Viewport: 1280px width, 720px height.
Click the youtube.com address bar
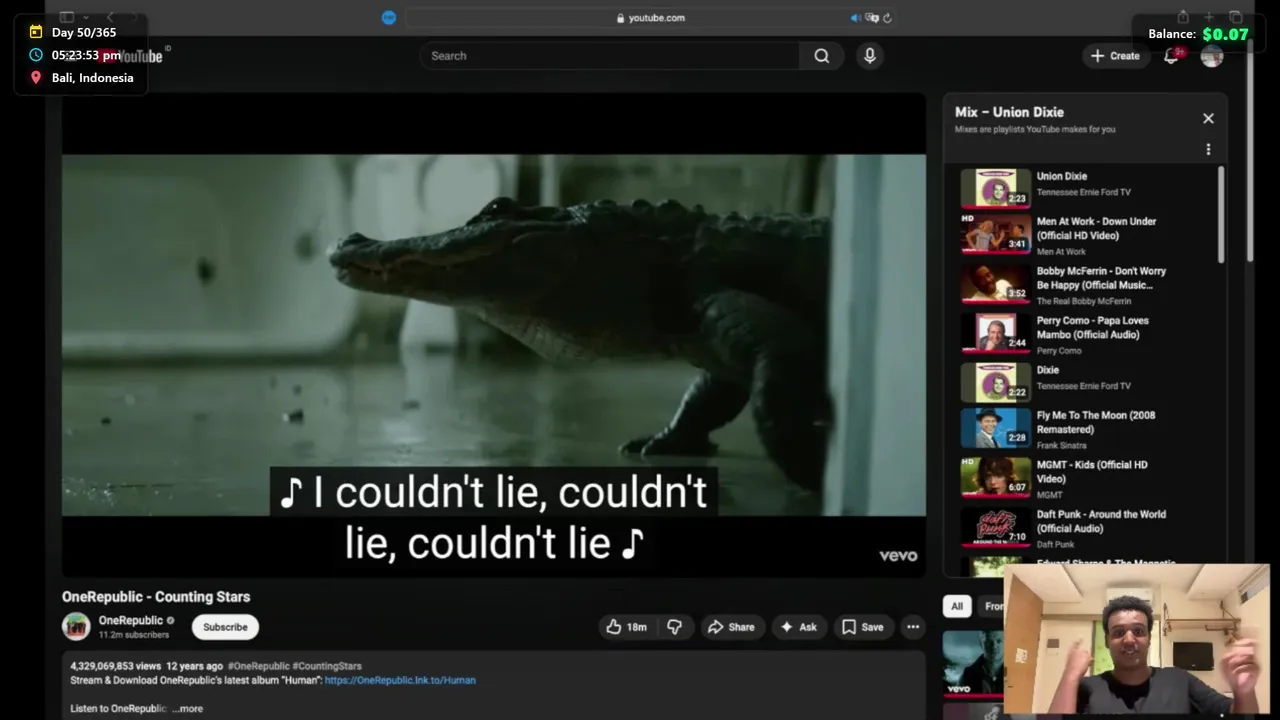pos(650,17)
